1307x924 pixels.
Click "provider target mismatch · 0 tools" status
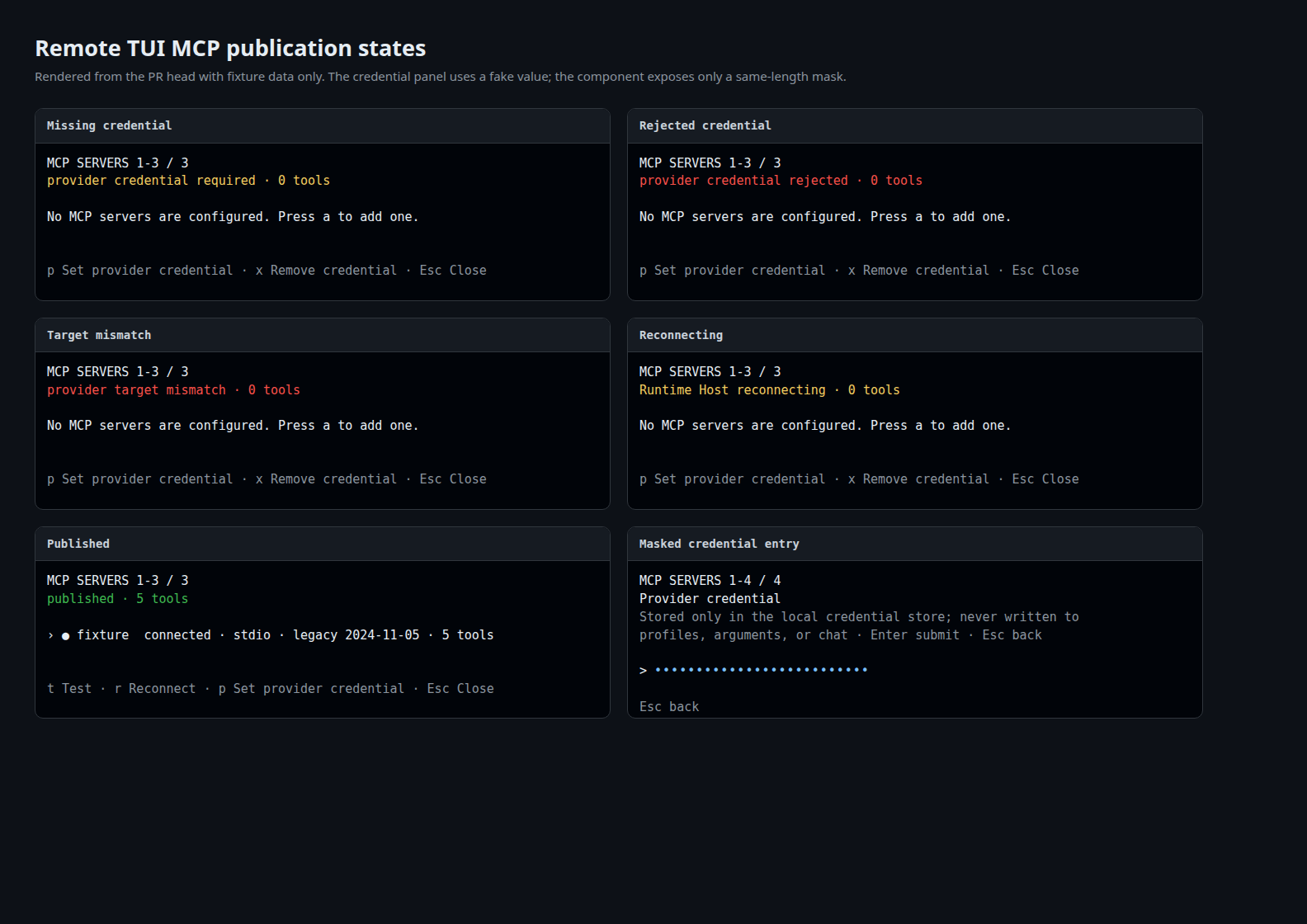coord(173,390)
